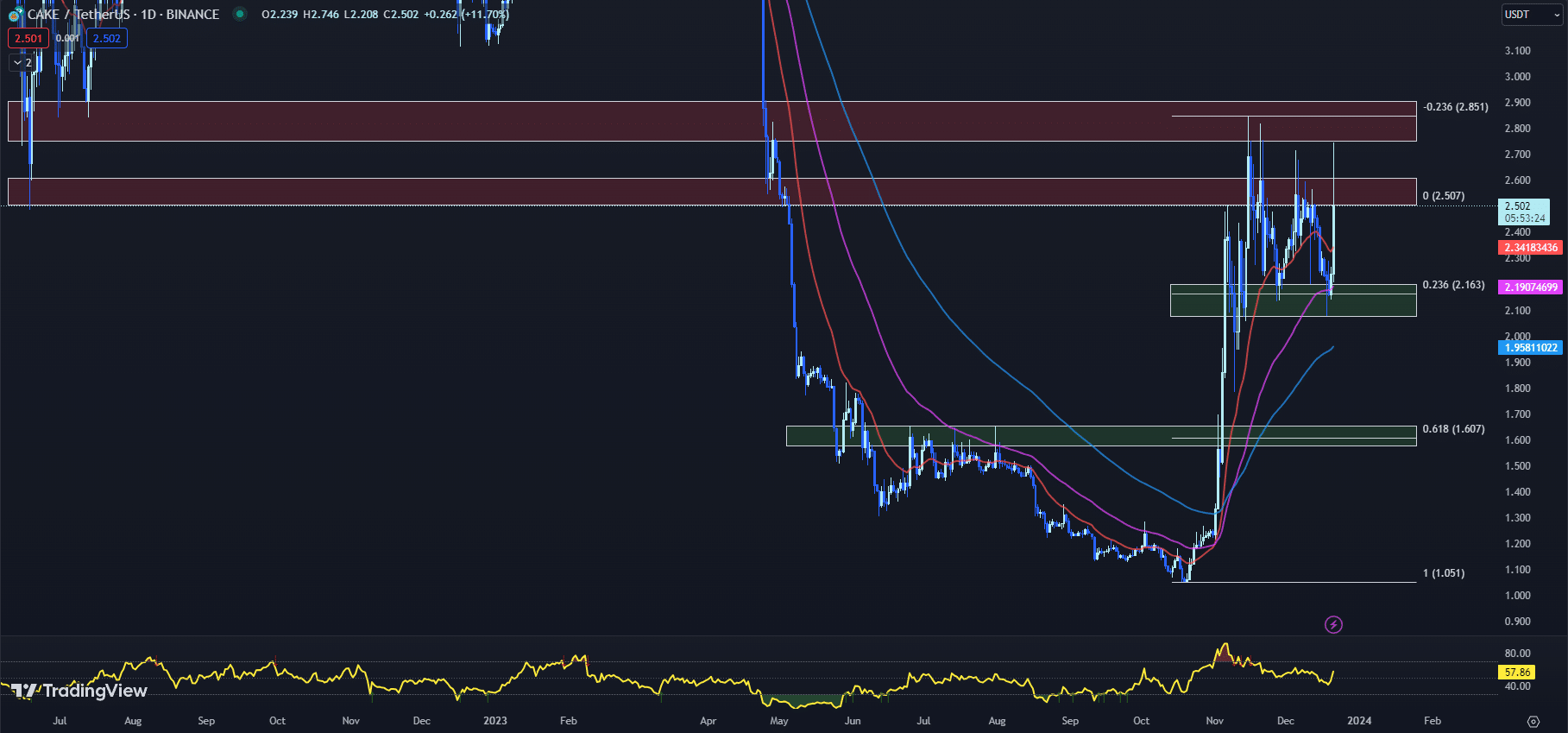Click the 3.100 price axis label
Viewport: 1568px width, 733px height.
[x=1518, y=51]
